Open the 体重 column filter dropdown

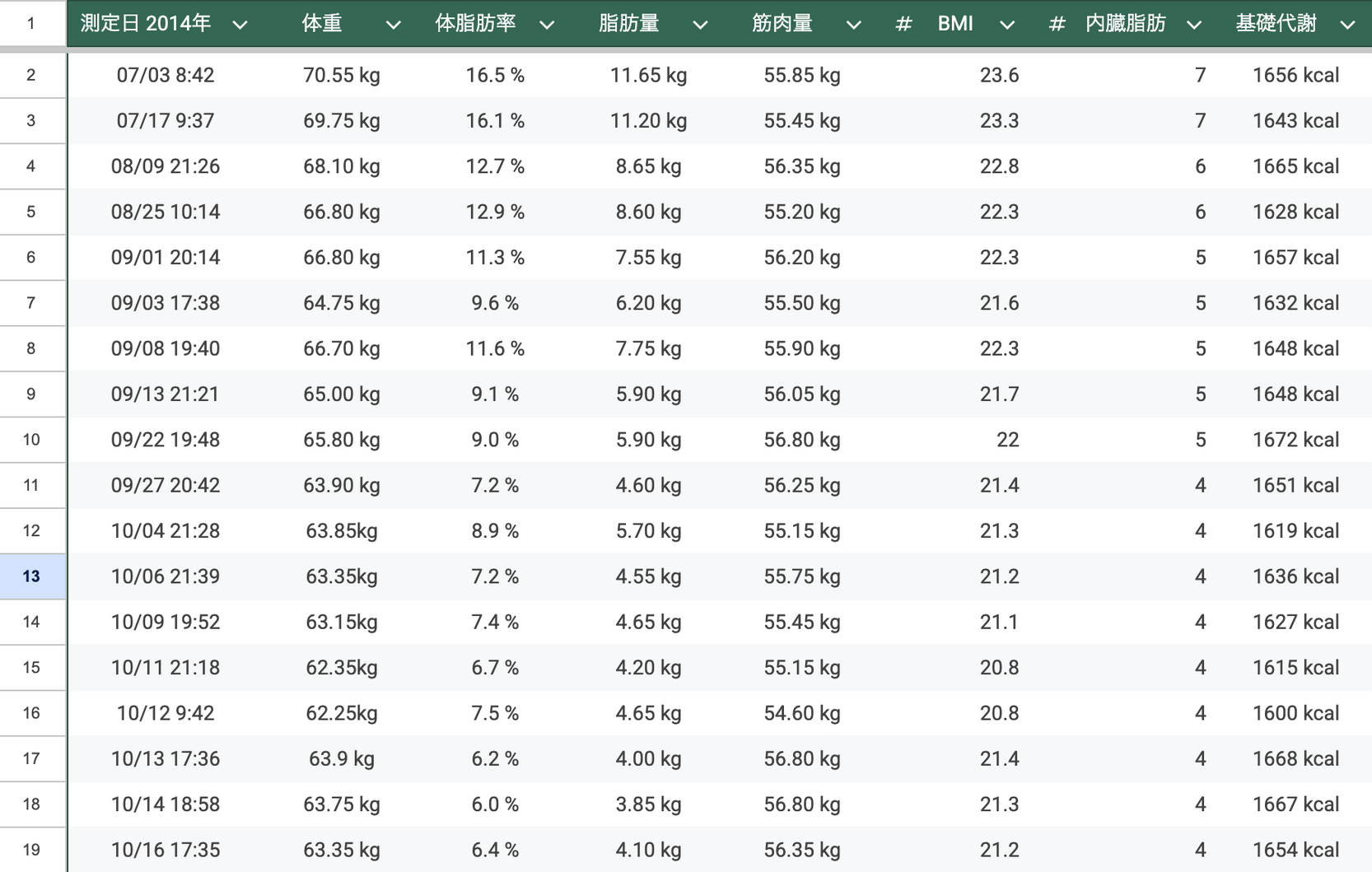[393, 25]
